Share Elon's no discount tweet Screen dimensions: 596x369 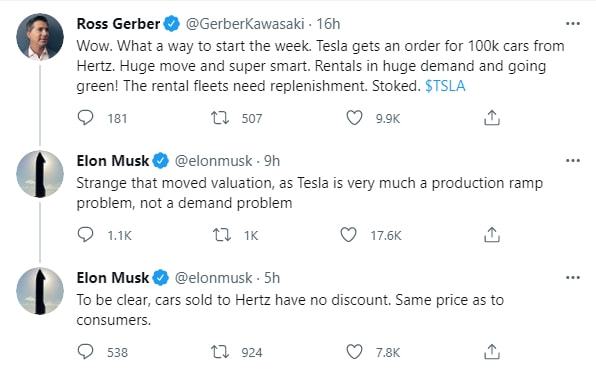(492, 352)
